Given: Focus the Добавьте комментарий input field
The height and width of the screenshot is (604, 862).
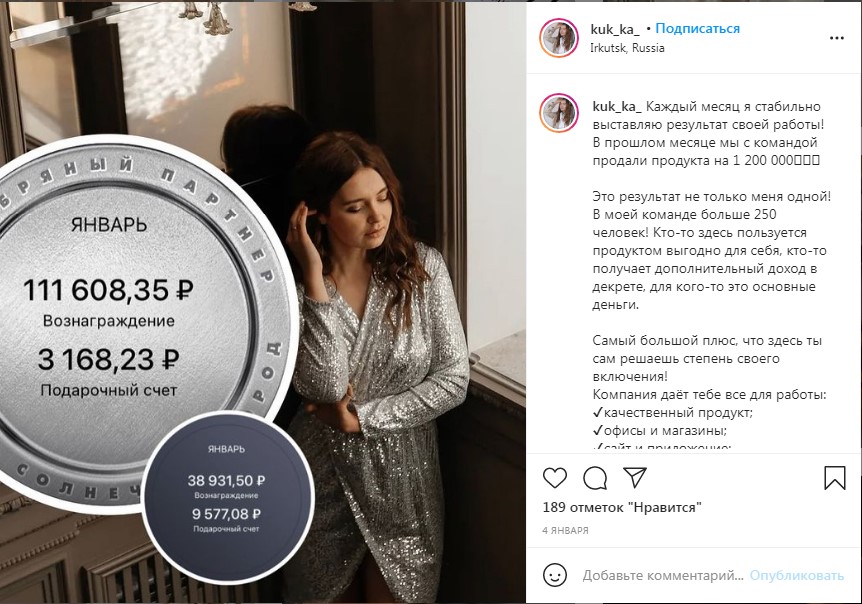Looking at the screenshot, I should click(662, 575).
